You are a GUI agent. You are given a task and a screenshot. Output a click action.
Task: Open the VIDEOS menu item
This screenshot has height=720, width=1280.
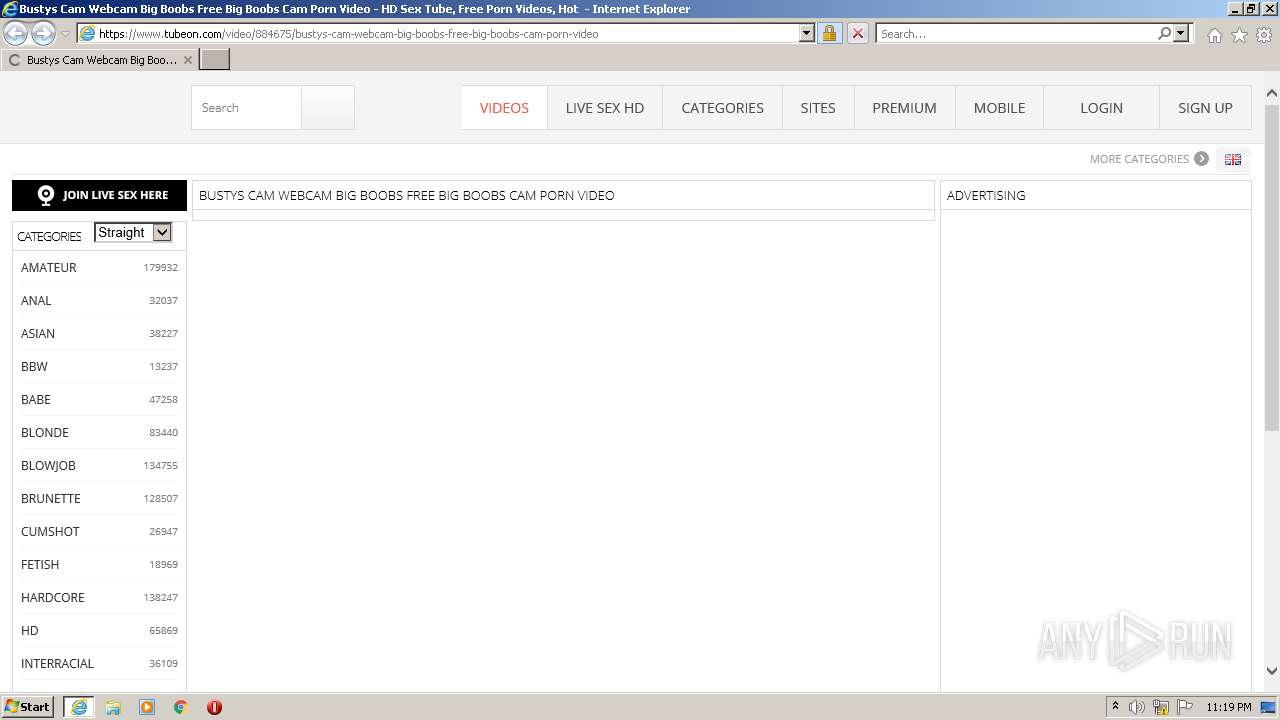click(x=504, y=108)
